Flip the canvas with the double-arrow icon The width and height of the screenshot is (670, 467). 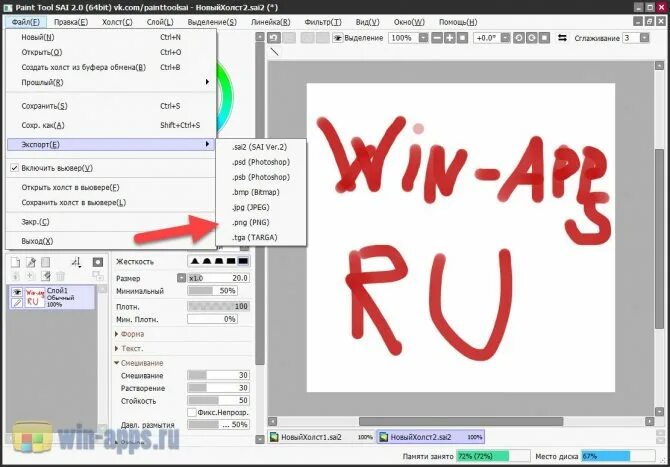562,38
